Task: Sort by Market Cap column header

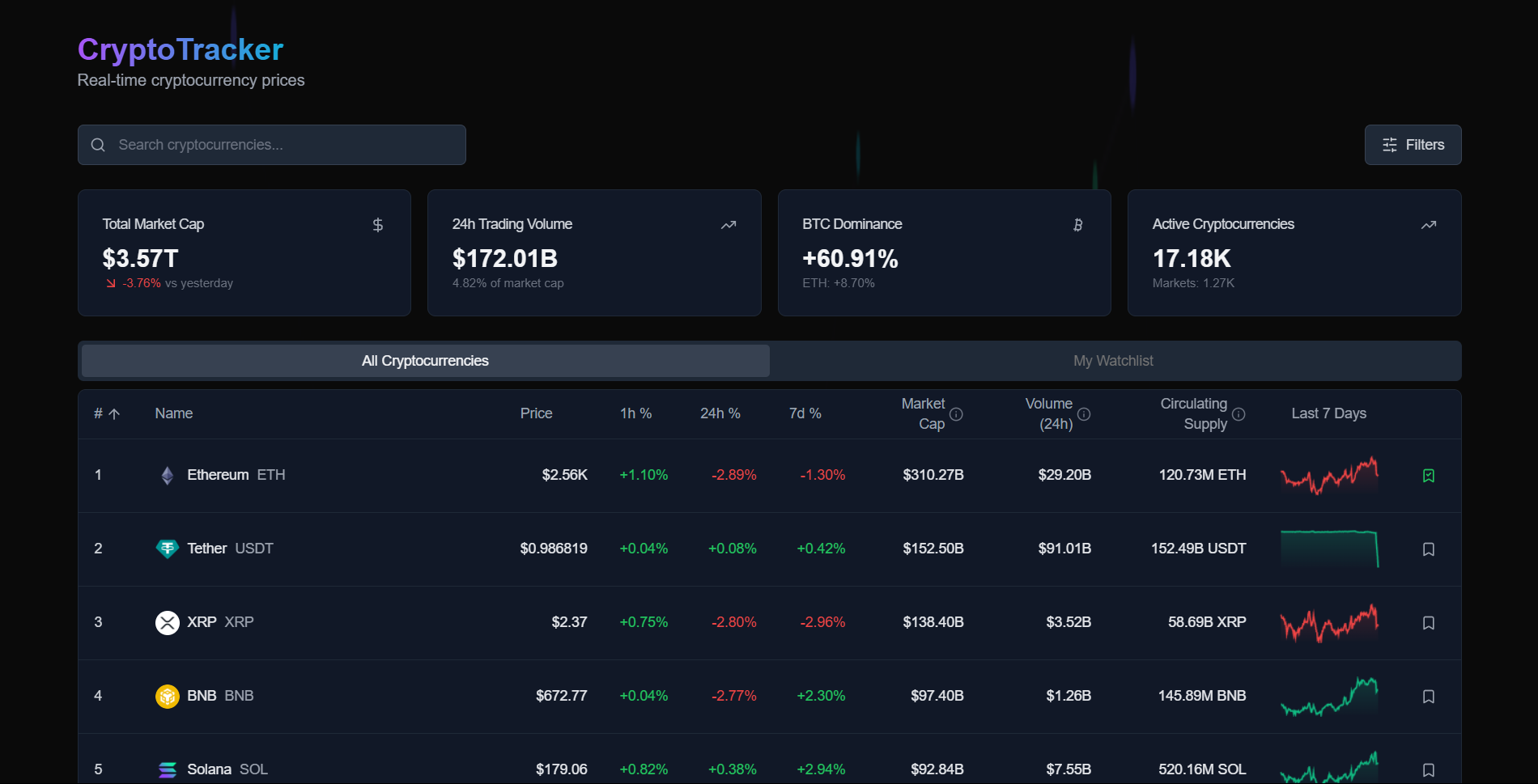Action: coord(924,413)
